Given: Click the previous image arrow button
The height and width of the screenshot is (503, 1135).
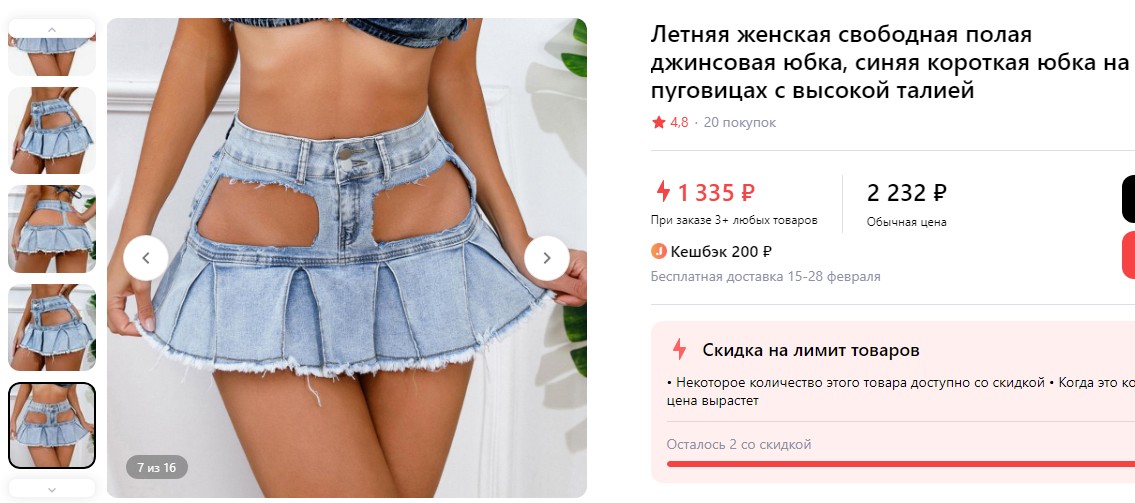Looking at the screenshot, I should tap(145, 258).
